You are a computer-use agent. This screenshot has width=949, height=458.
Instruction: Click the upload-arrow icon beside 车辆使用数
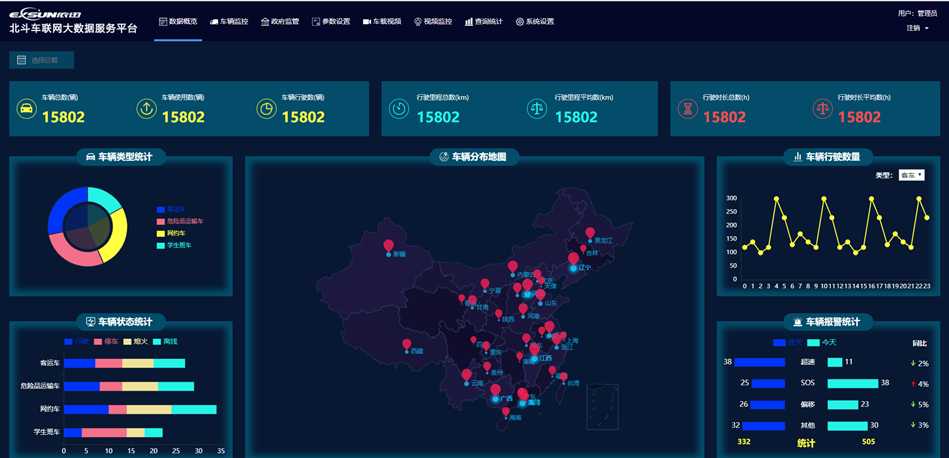pyautogui.click(x=146, y=109)
